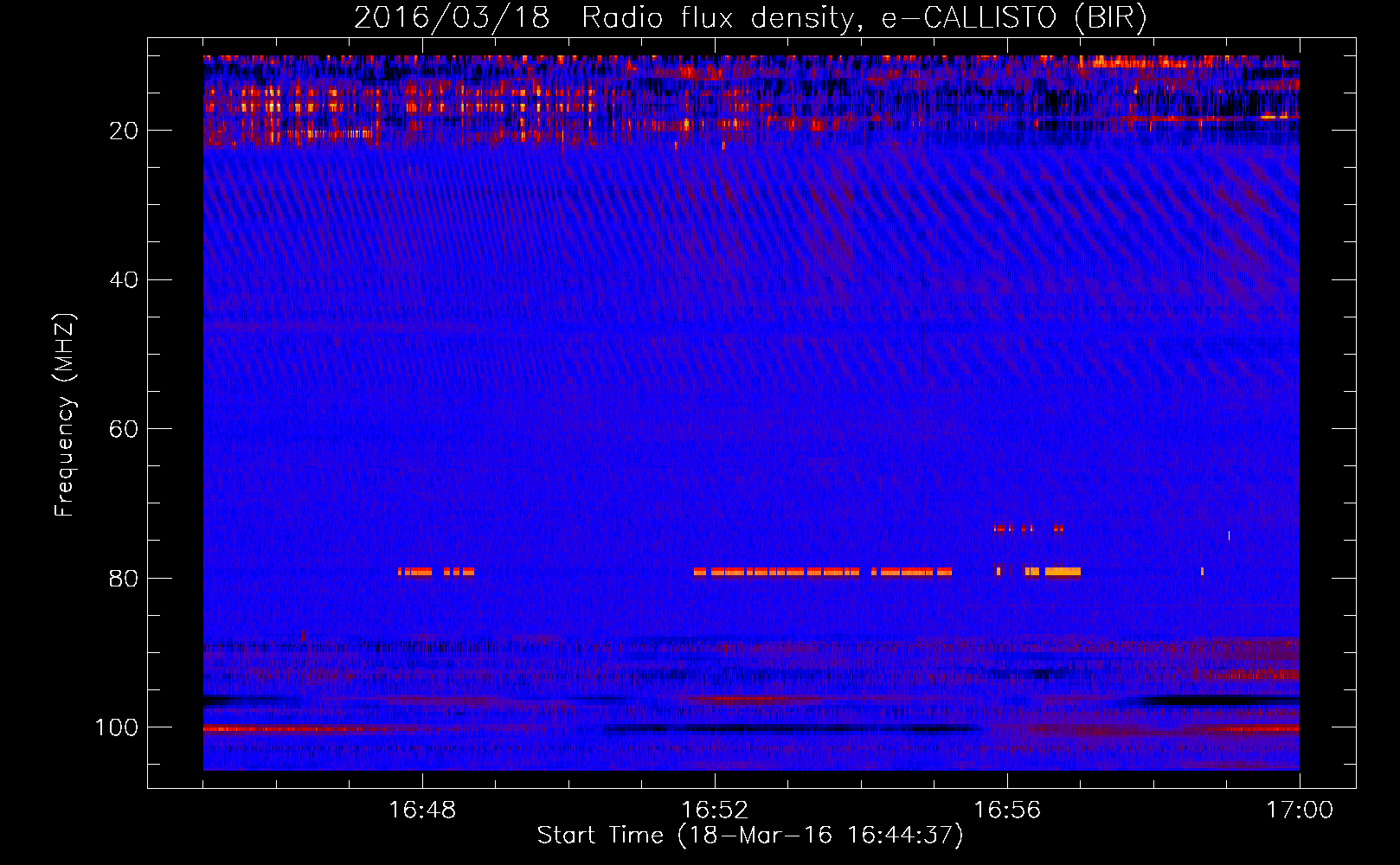Click the 16:56 time tick label
1400x865 pixels.
coord(1007,811)
